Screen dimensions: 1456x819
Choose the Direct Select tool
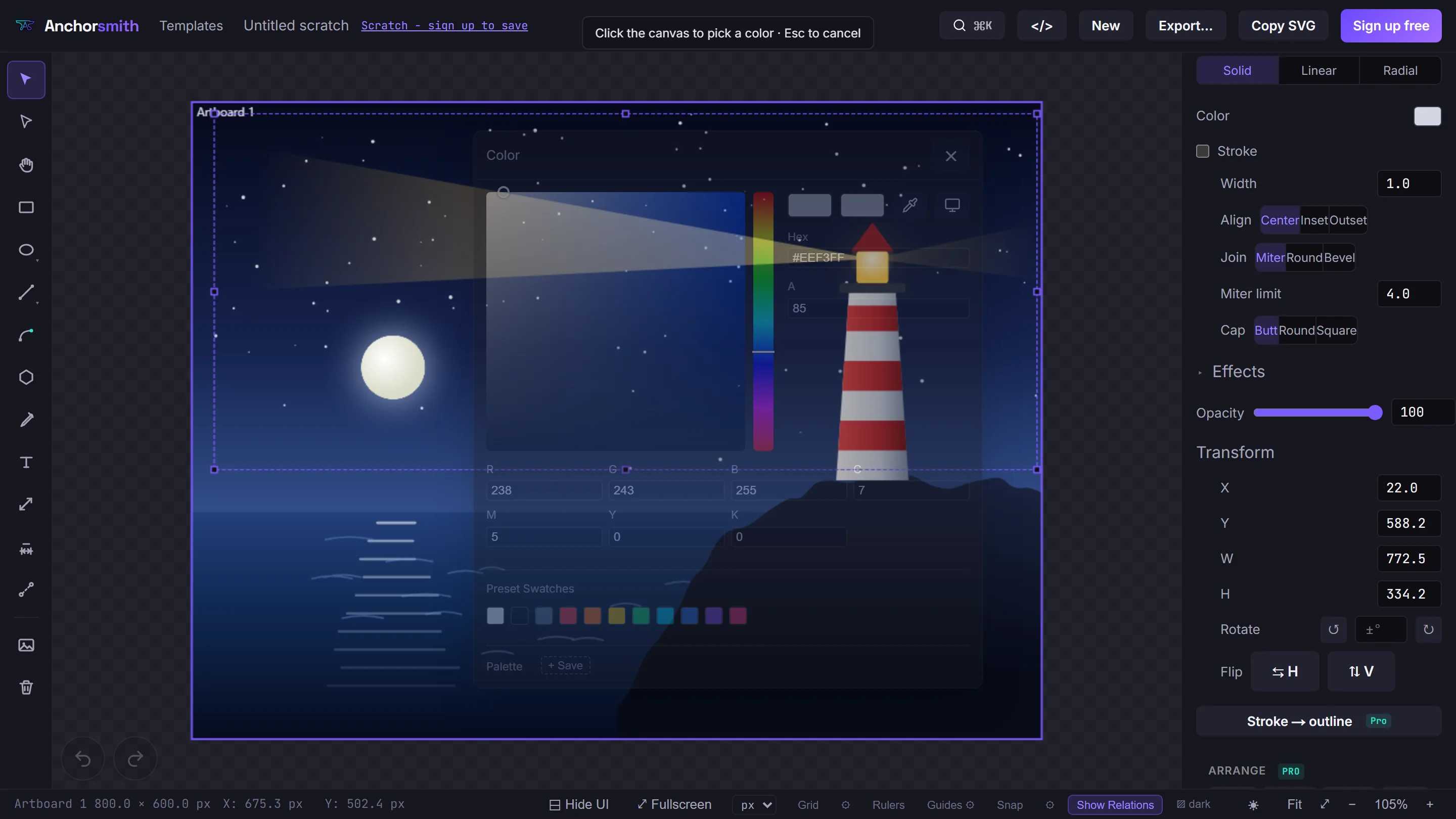click(x=26, y=121)
